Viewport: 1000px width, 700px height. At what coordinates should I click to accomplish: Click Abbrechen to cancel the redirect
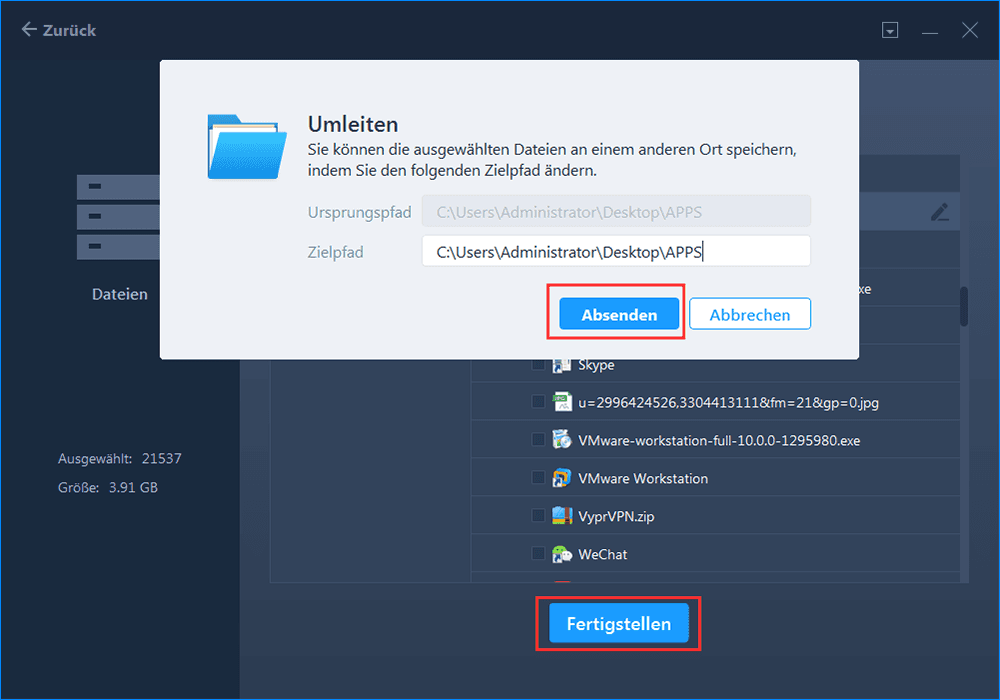pyautogui.click(x=749, y=313)
